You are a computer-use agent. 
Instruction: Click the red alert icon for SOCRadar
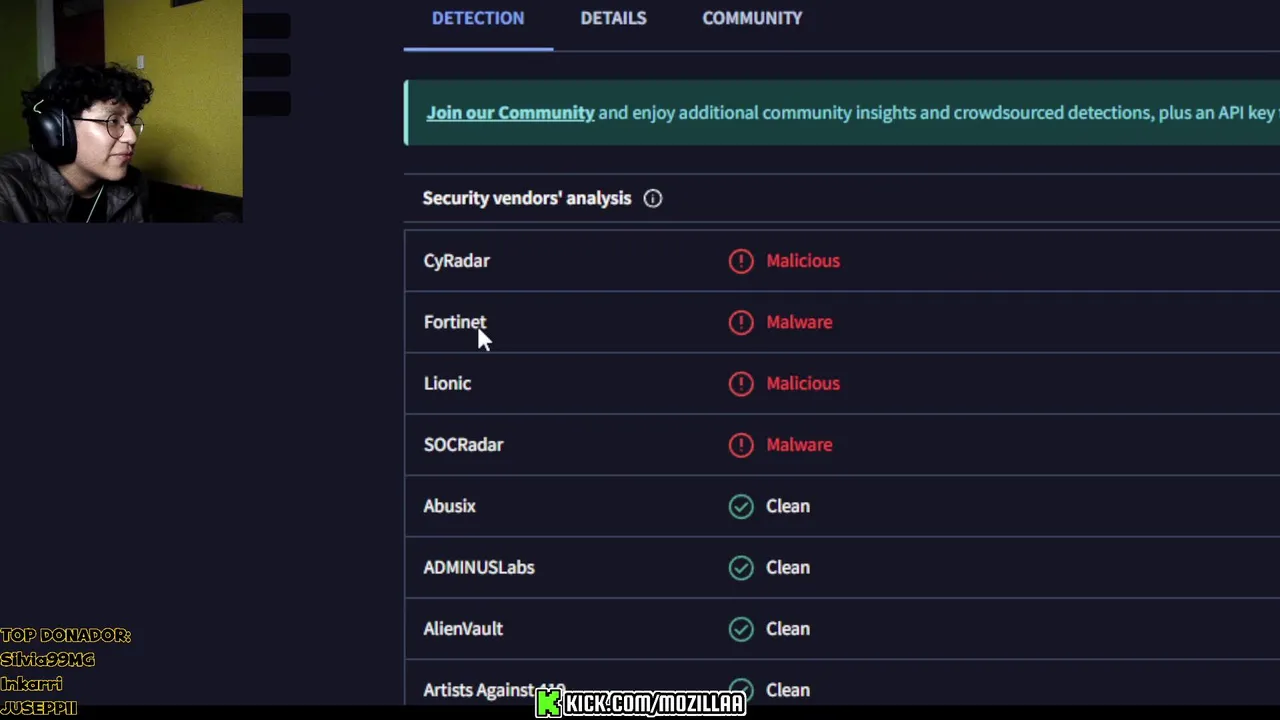[740, 445]
